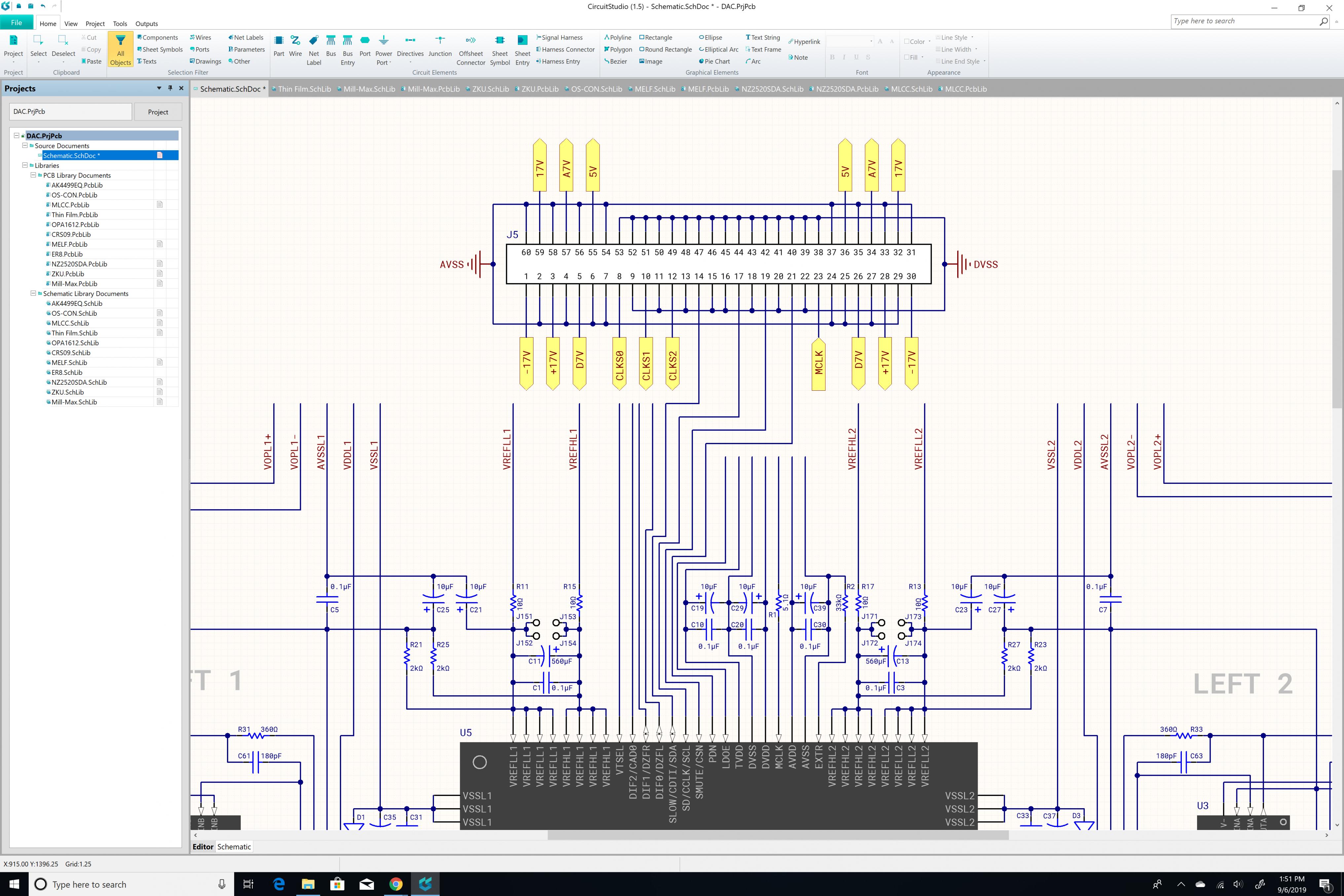Place a Port element
This screenshot has height=896, width=1344.
click(x=365, y=46)
